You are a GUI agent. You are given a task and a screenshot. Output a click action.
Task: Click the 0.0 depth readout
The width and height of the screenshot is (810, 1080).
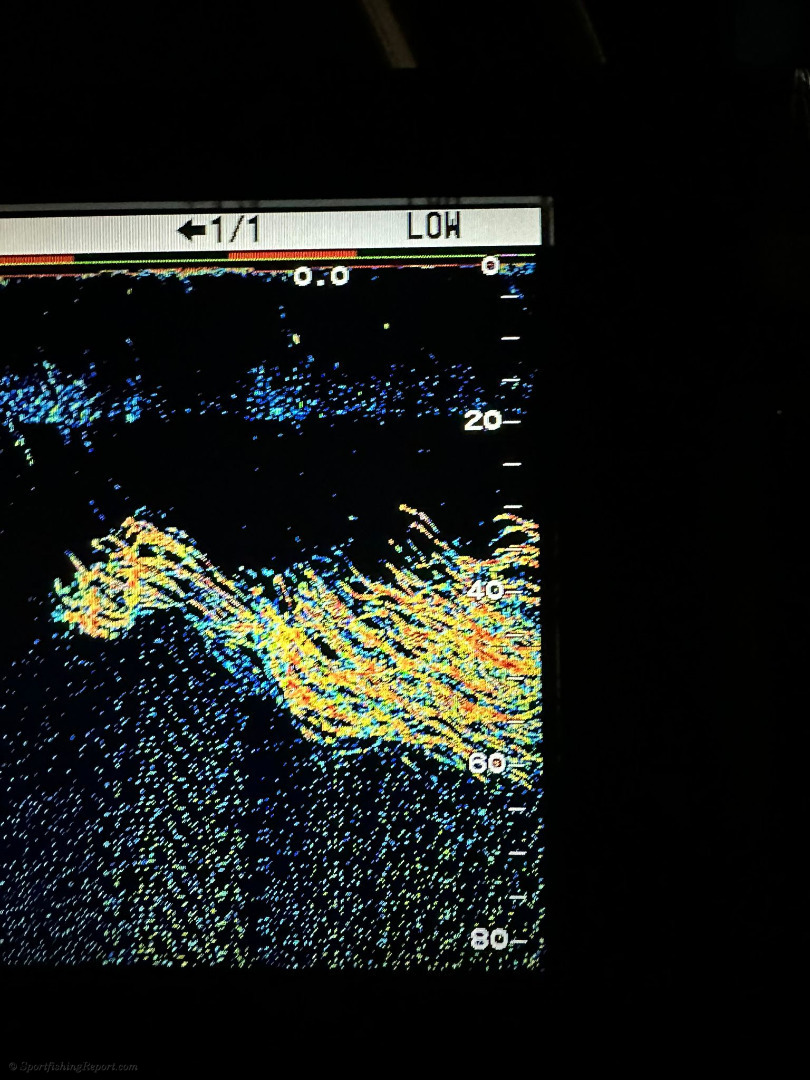[322, 277]
